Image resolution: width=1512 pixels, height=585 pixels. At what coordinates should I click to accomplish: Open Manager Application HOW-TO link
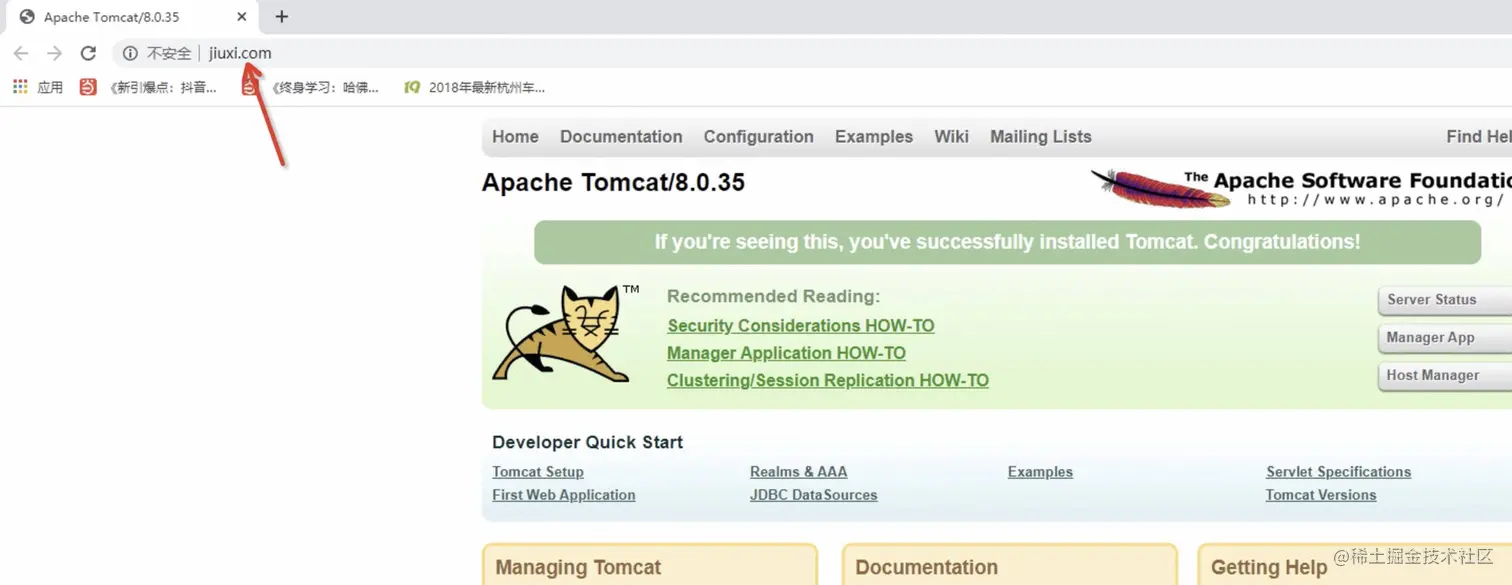click(x=786, y=353)
